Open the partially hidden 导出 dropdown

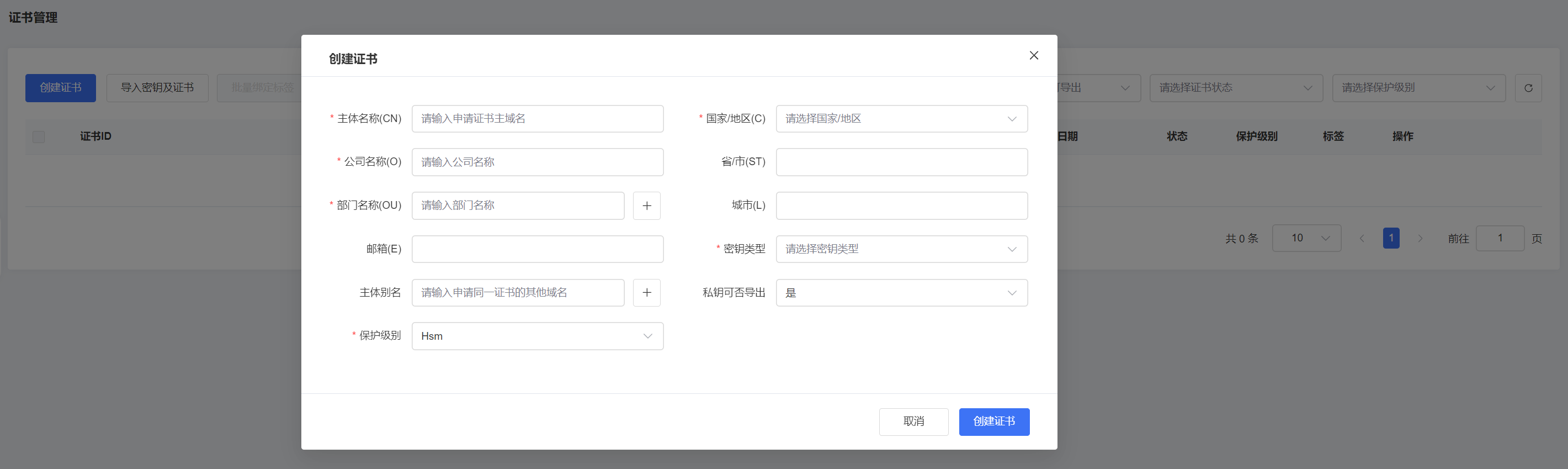tap(1098, 88)
